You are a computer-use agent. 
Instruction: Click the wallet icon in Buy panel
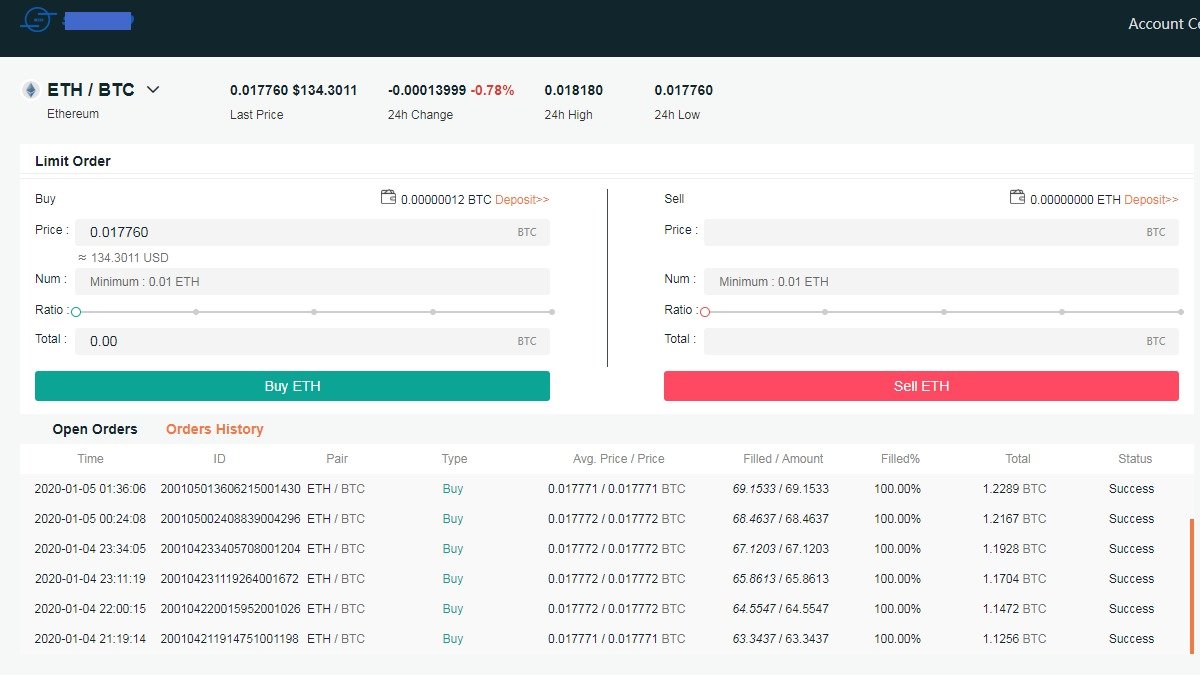click(x=388, y=198)
